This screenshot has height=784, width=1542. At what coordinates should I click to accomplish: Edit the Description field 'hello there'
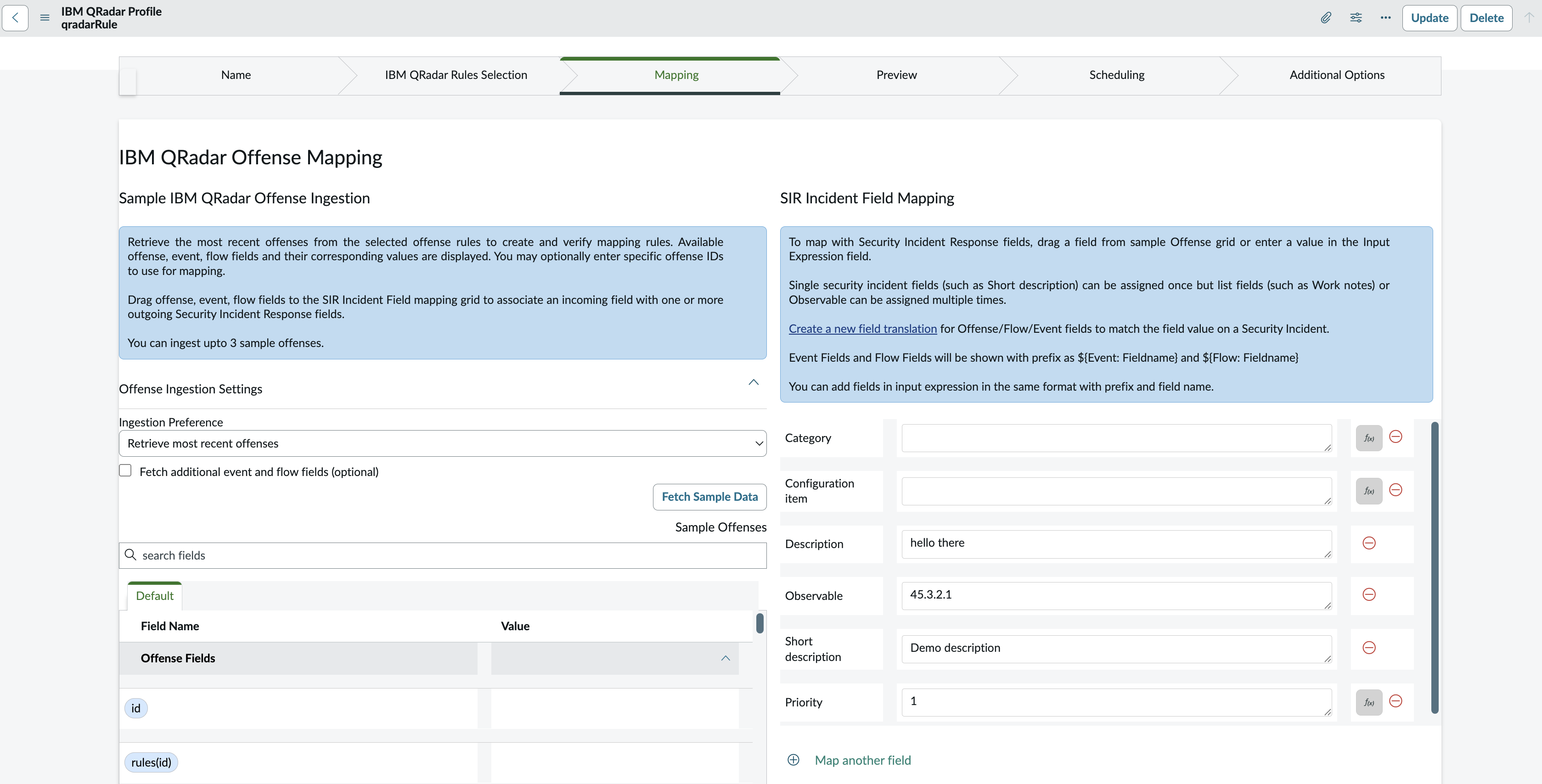coord(1116,544)
